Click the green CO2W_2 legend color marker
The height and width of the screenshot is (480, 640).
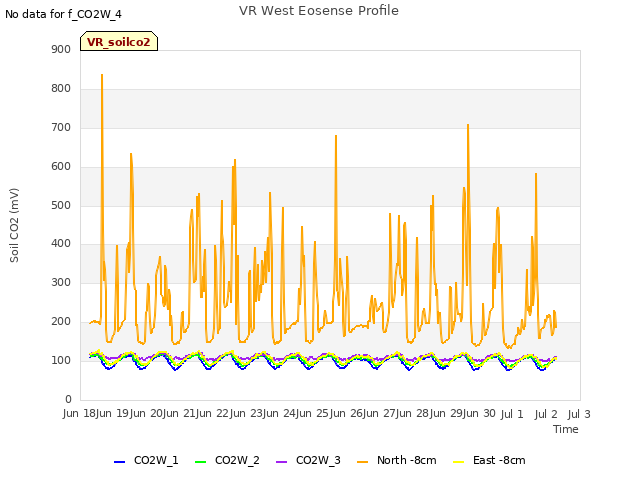200,462
